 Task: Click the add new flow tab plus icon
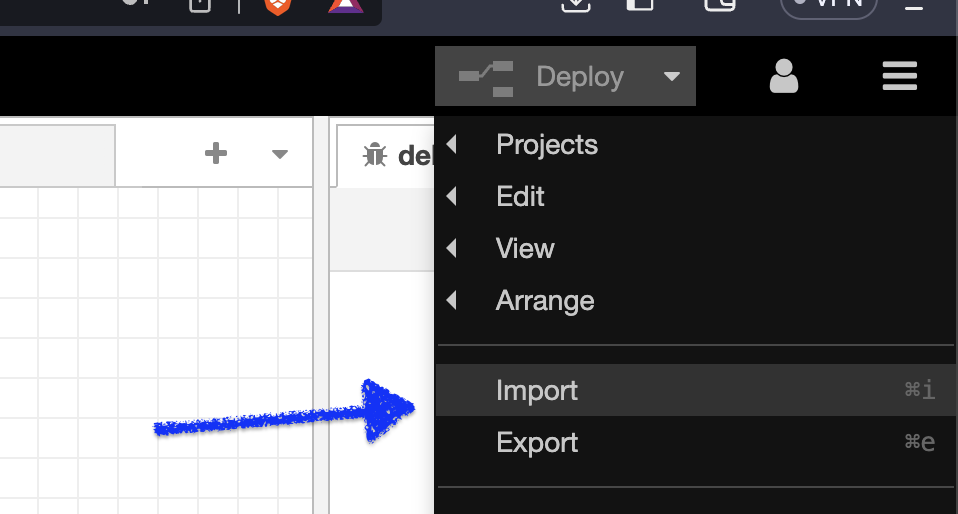pos(215,153)
